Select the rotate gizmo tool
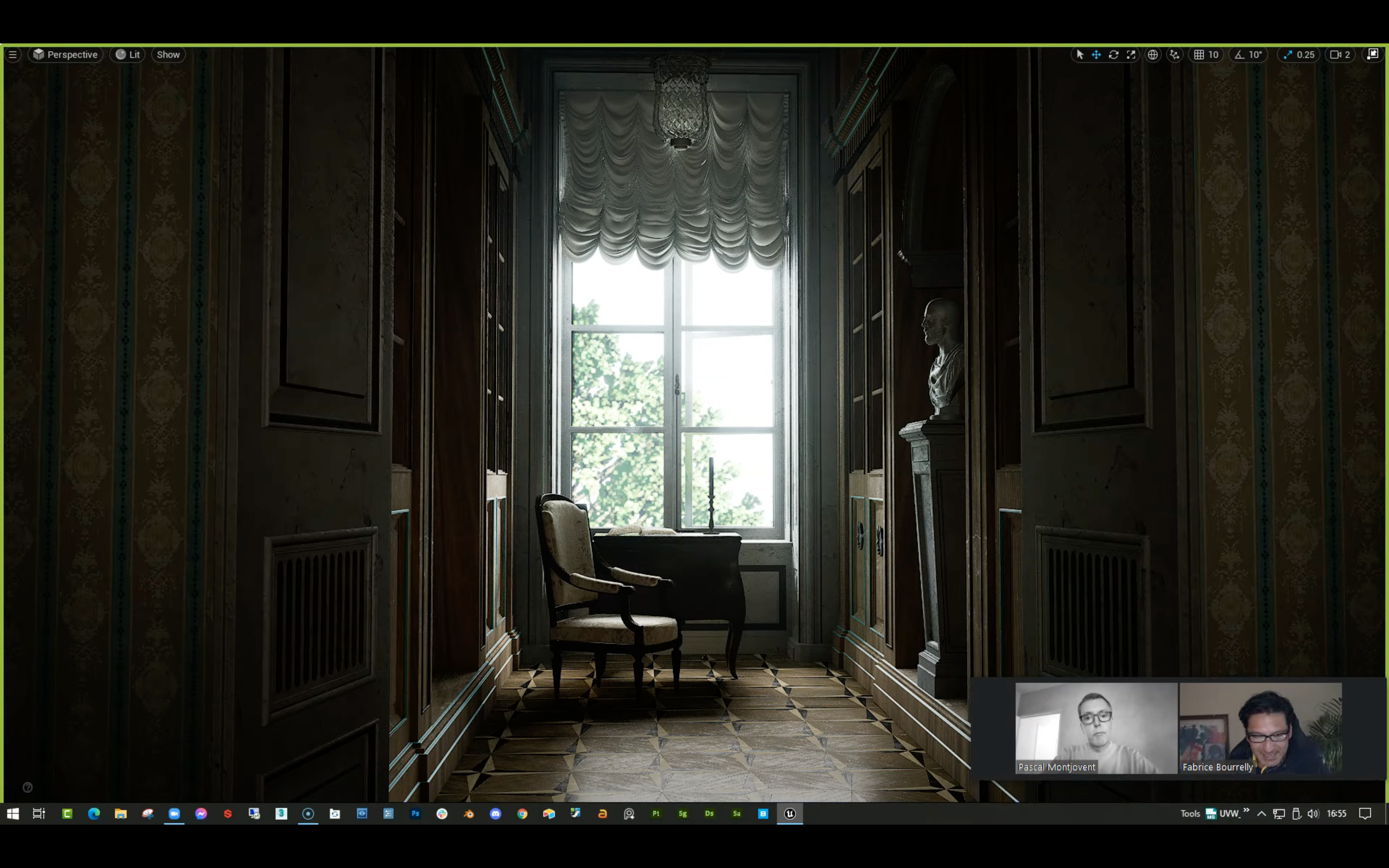Viewport: 1389px width, 868px height. pyautogui.click(x=1114, y=54)
